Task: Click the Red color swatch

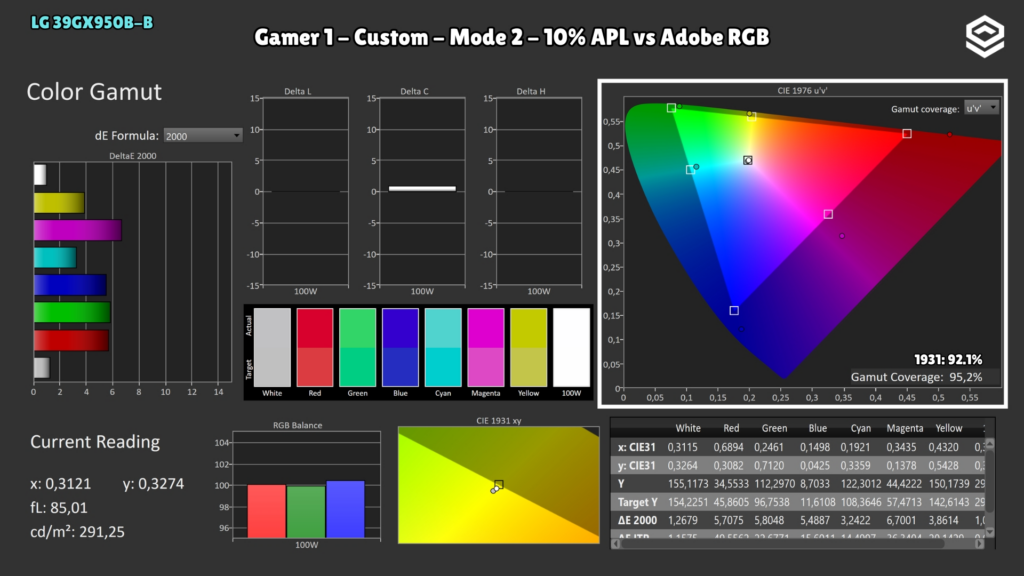Action: coord(315,347)
